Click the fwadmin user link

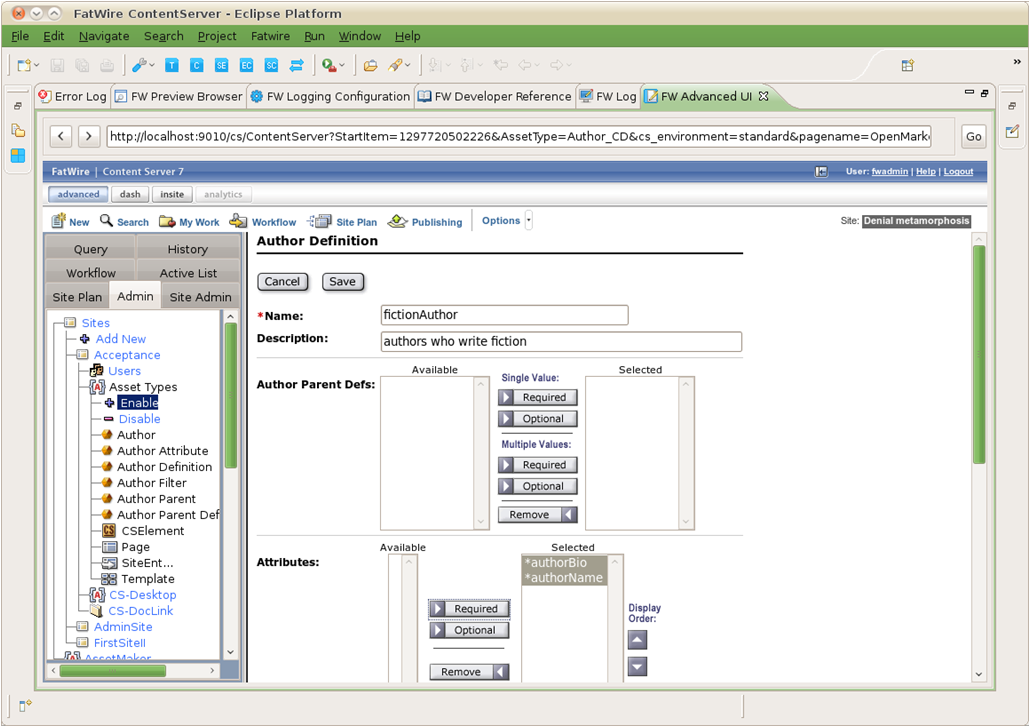coord(889,171)
